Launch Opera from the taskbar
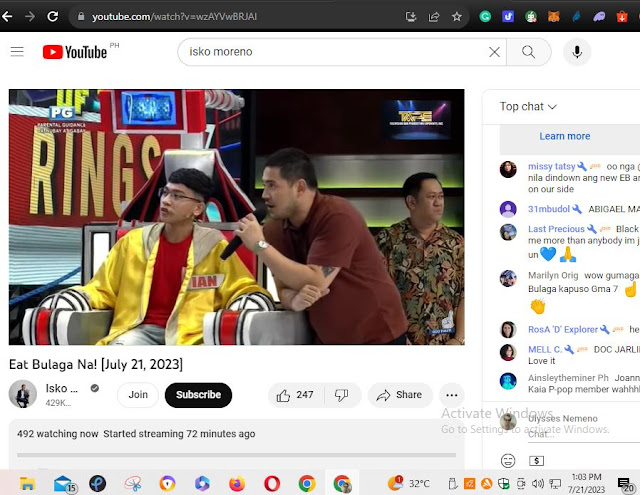Viewport: 640px width, 495px height. (x=272, y=484)
